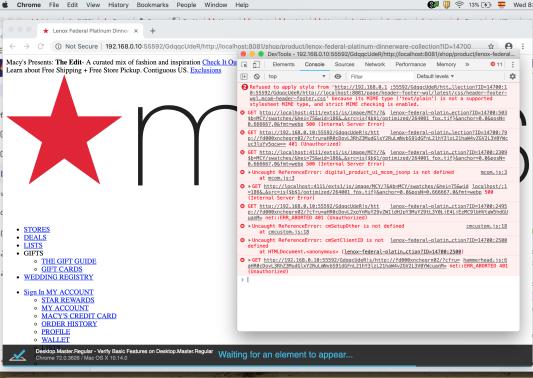
Task: Switch to DevTools Network tab
Action: click(375, 64)
